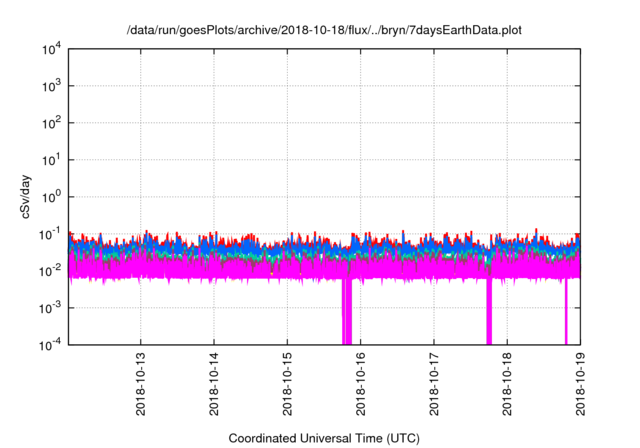This screenshot has height=448, width=640.
Task: Click the 10^-4 y-axis tick label
Action: tap(50, 346)
